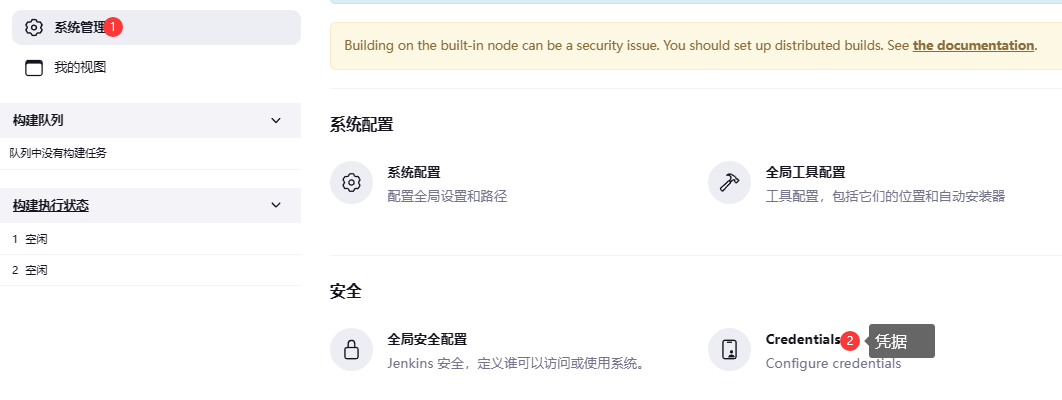Open the 系统配置 gear icon
The width and height of the screenshot is (1062, 400).
352,183
